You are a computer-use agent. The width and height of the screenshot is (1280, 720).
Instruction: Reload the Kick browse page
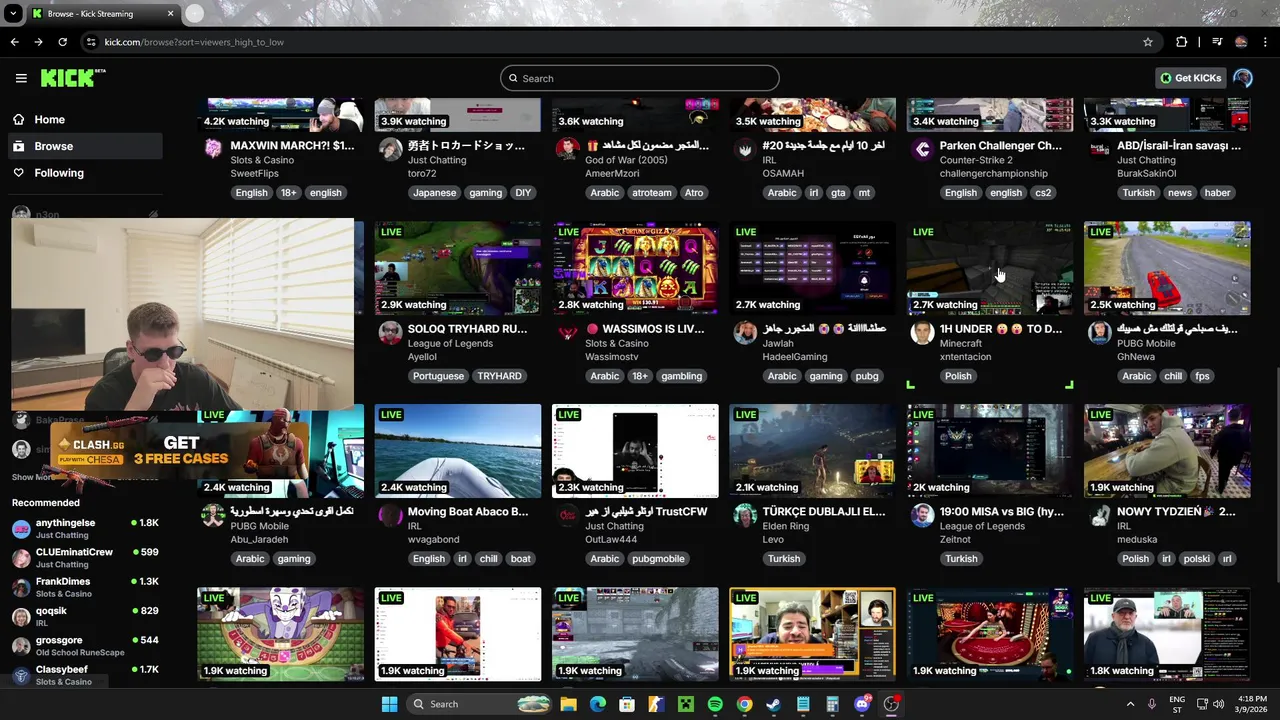[62, 42]
